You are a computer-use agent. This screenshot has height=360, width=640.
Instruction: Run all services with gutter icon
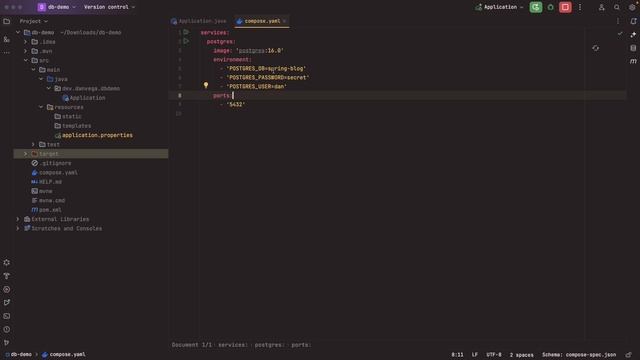pyautogui.click(x=186, y=32)
